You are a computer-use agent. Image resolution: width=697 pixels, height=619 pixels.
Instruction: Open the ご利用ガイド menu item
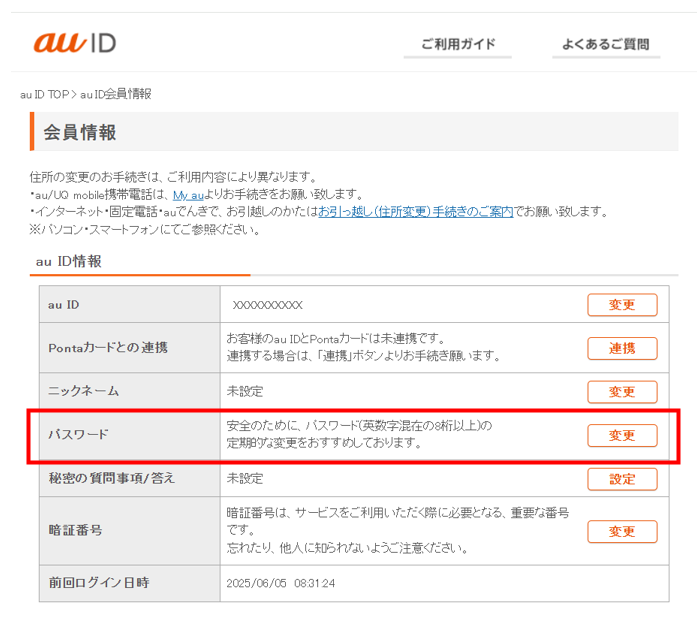[x=458, y=44]
